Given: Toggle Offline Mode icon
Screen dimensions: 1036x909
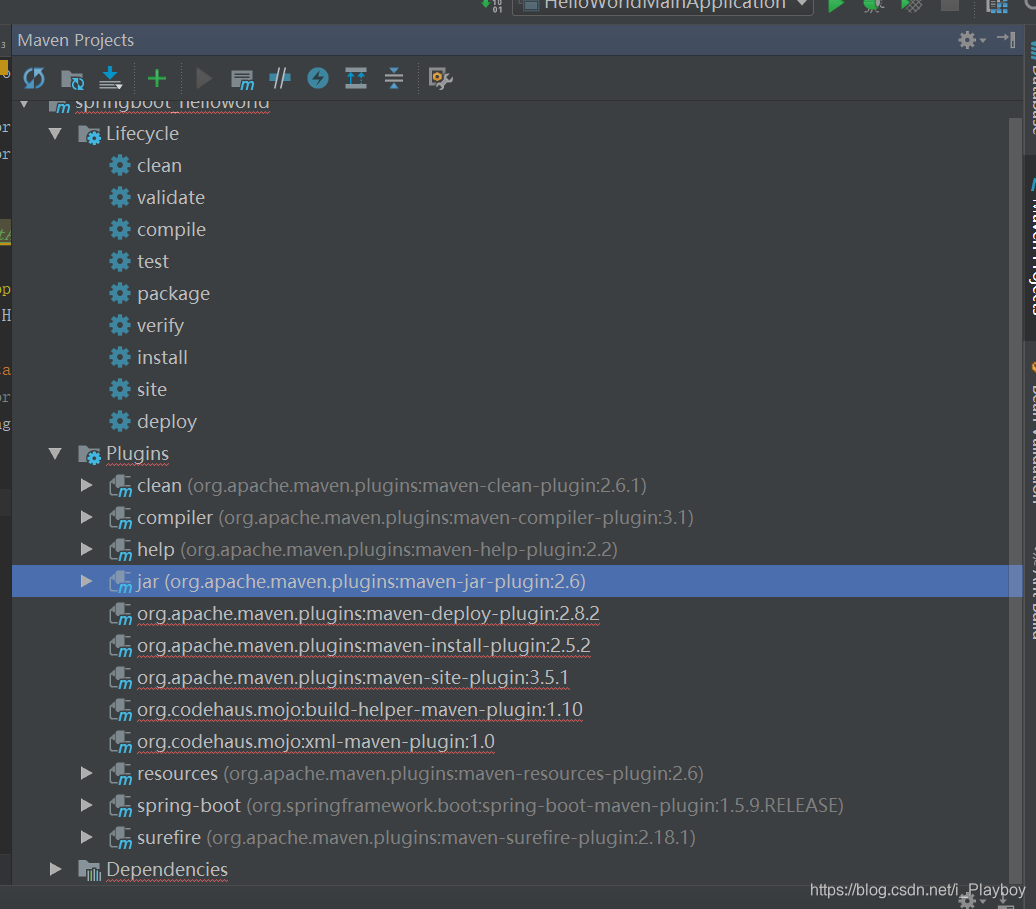Looking at the screenshot, I should tap(280, 78).
